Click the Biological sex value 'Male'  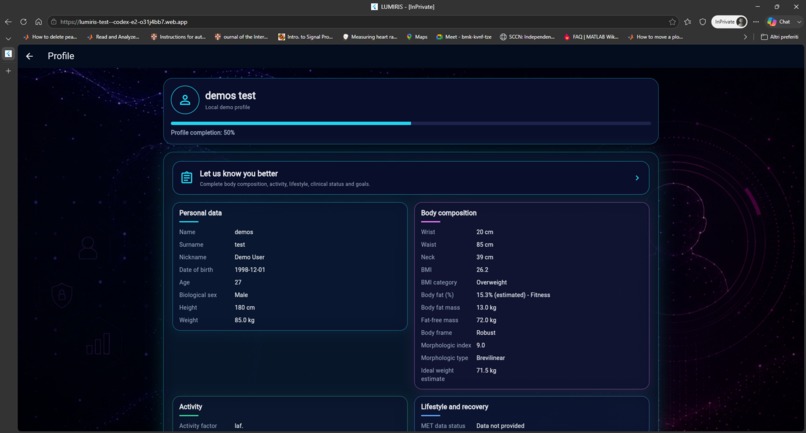click(x=241, y=295)
